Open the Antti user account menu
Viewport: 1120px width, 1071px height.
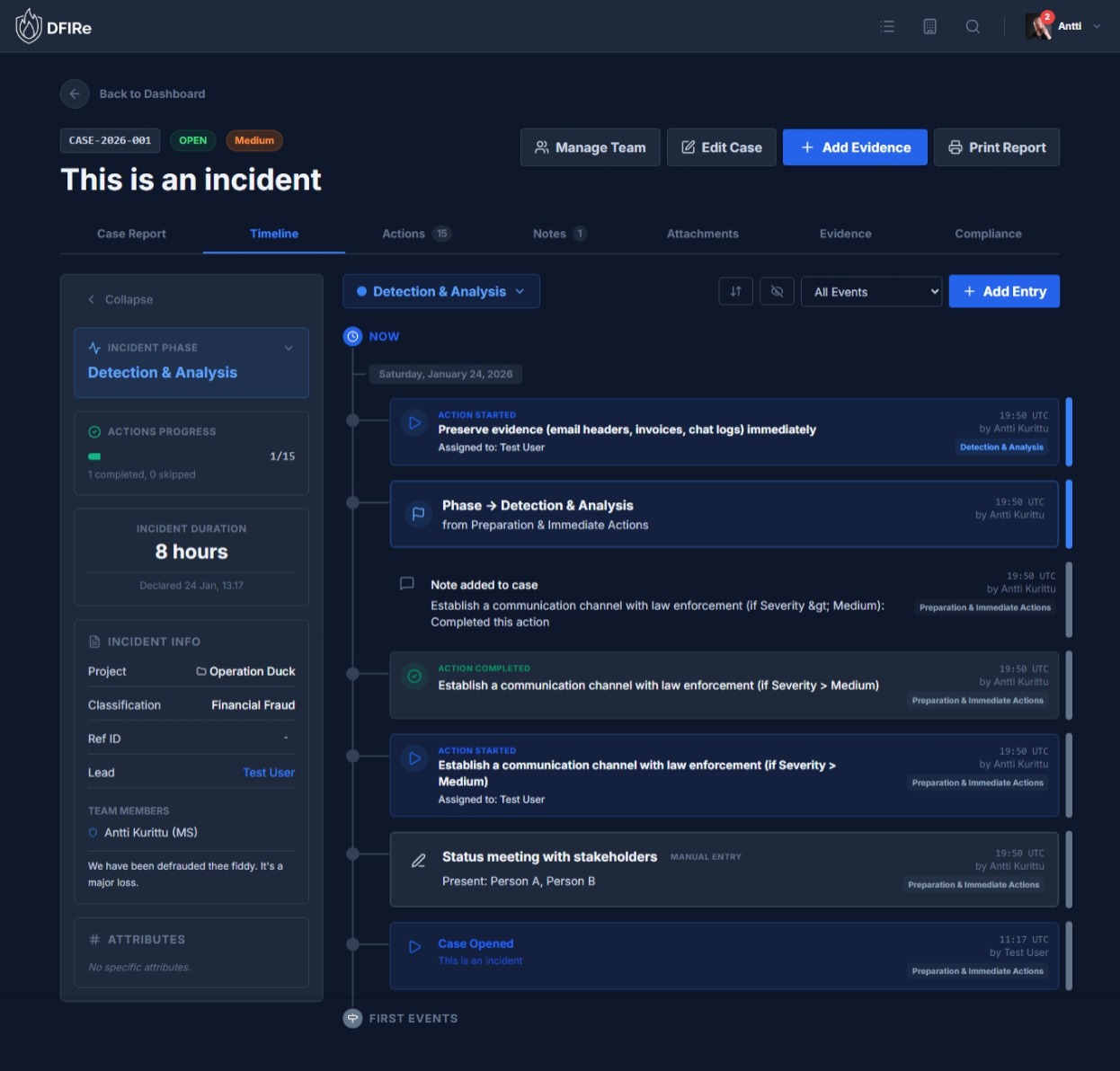1070,26
